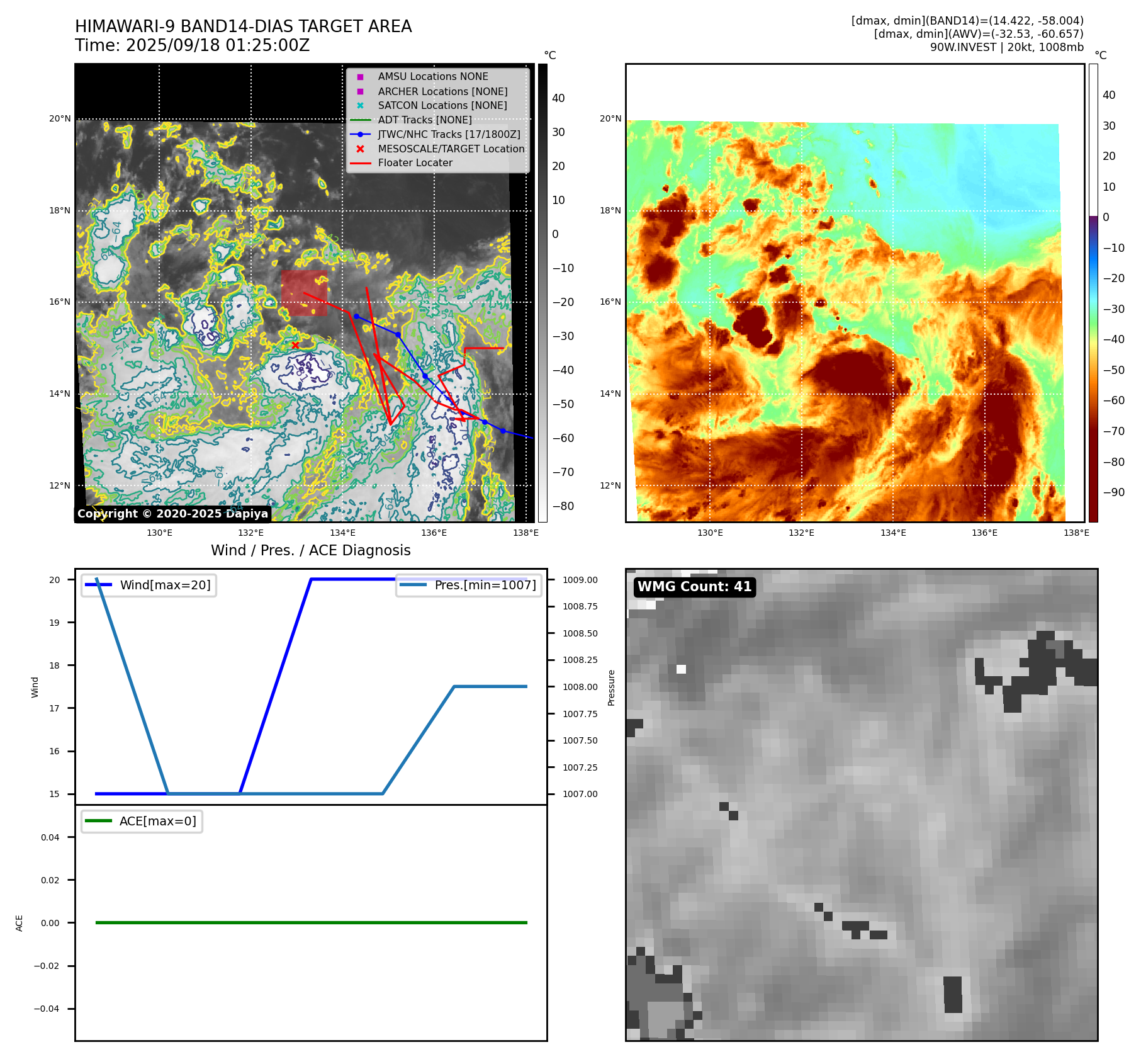Screen dimensions: 1141x1064
Task: Click the 'ACE' y-axis label
Action: (19, 923)
